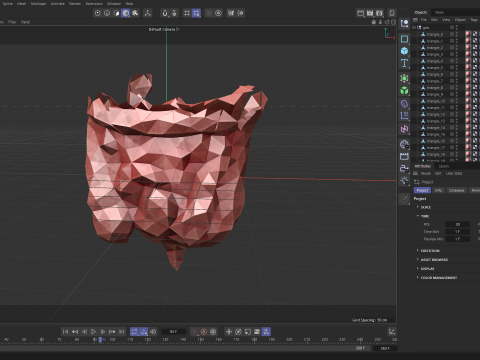Open Default Camera dropdown in viewport

[164, 29]
